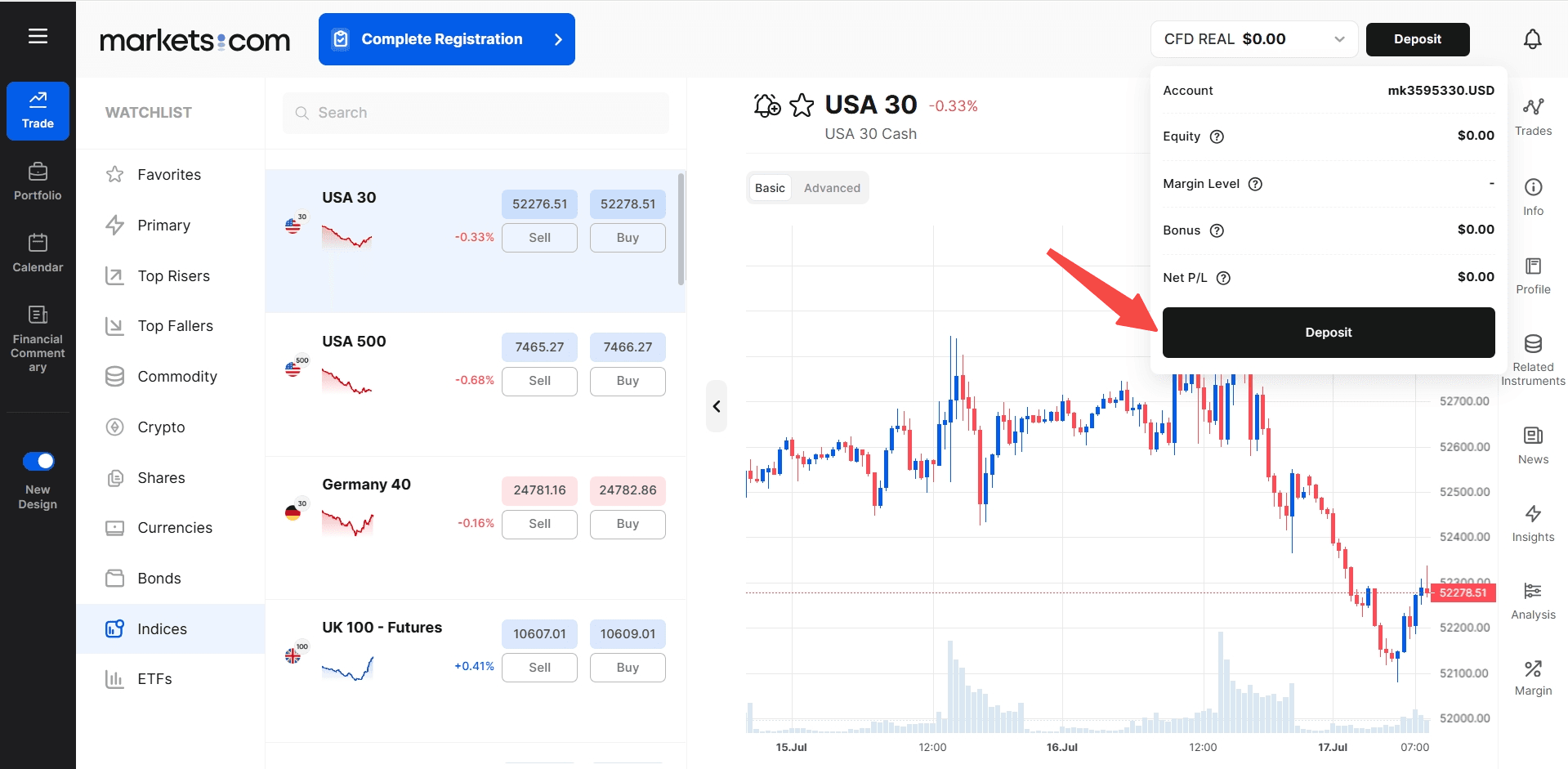1568x769 pixels.
Task: Click Buy for Germany 40
Action: [x=628, y=524]
